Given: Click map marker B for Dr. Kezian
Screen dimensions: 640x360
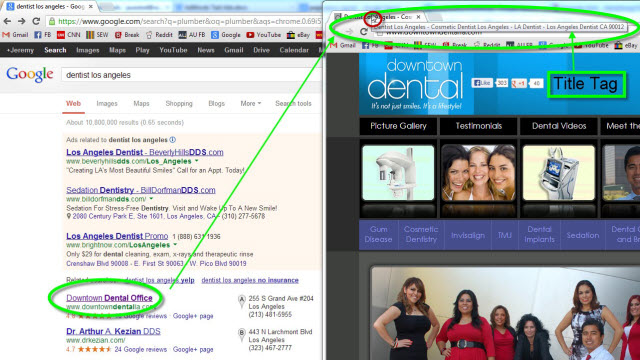Looking at the screenshot, I should coord(242,335).
